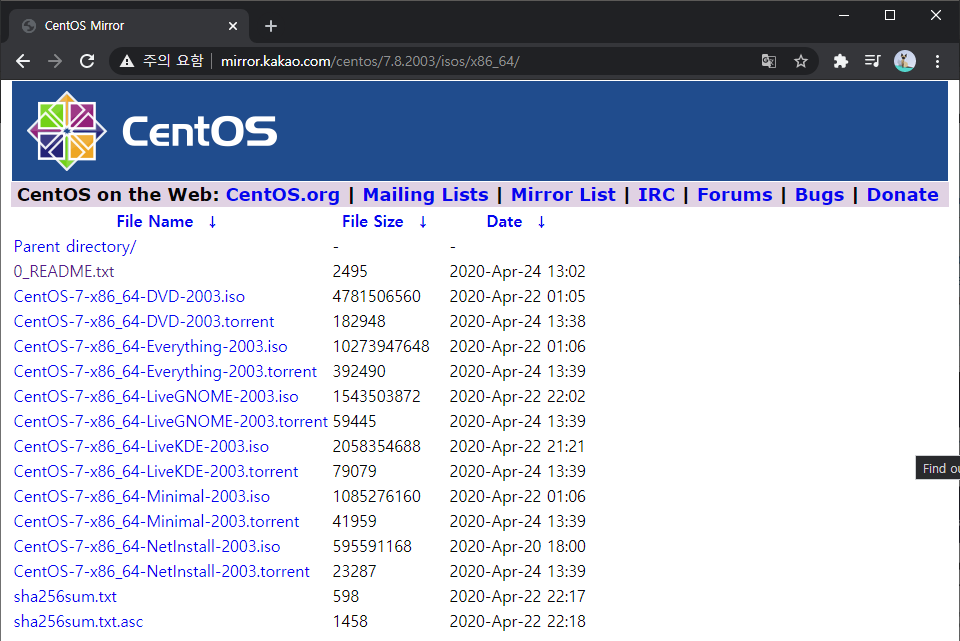Download the LiveGNOME-2003.iso file
The width and height of the screenshot is (960, 641).
156,397
